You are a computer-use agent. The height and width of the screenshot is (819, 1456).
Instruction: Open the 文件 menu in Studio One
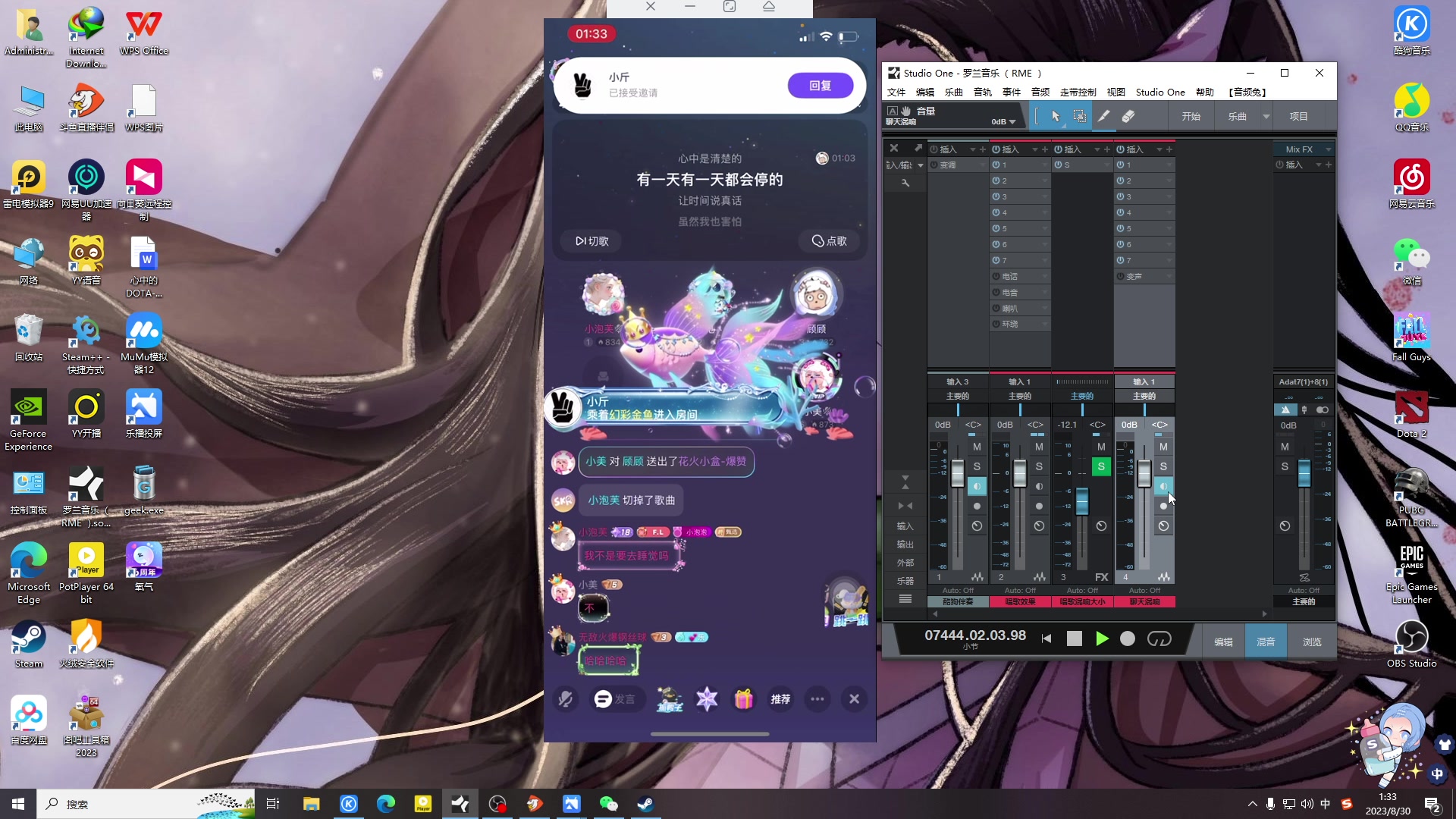point(896,92)
